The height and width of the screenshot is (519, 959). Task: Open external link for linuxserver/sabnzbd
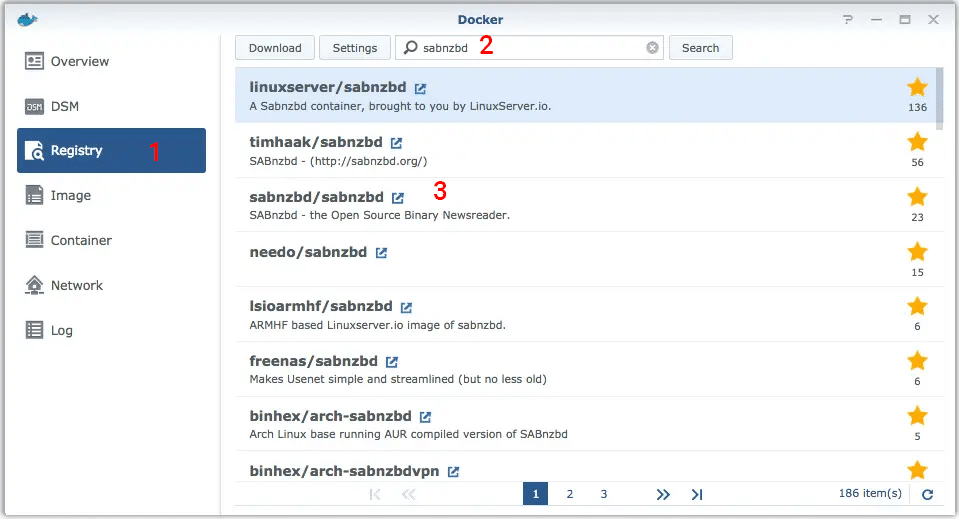(420, 89)
